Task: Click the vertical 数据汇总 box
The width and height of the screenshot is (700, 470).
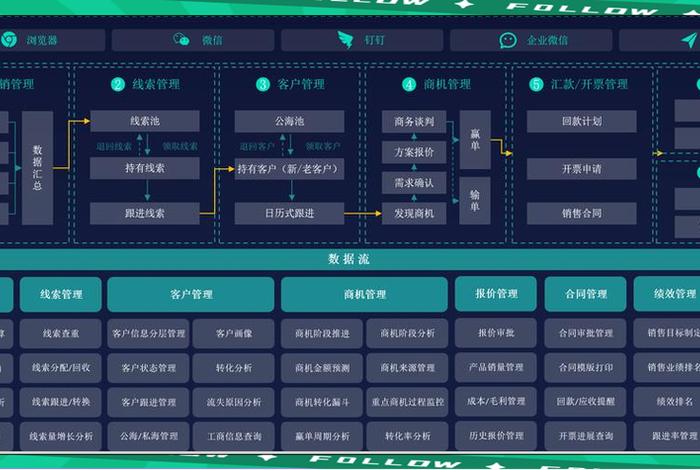Action: 38,168
